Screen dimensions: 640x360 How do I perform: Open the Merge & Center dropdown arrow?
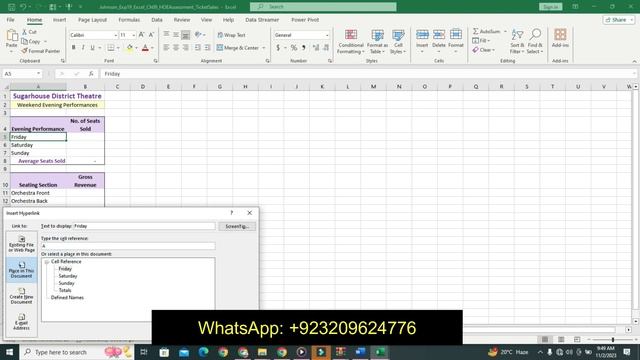(264, 48)
